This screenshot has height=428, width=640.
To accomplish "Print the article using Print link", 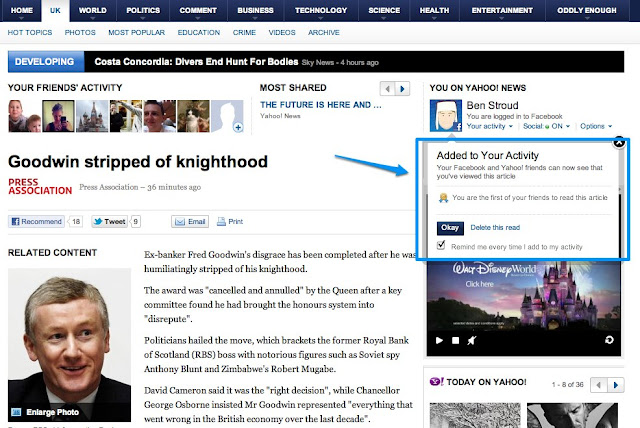I will 230,222.
